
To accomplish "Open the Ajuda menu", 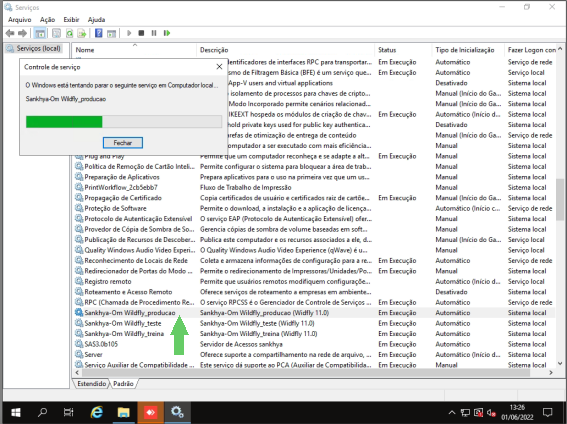I will tap(97, 20).
